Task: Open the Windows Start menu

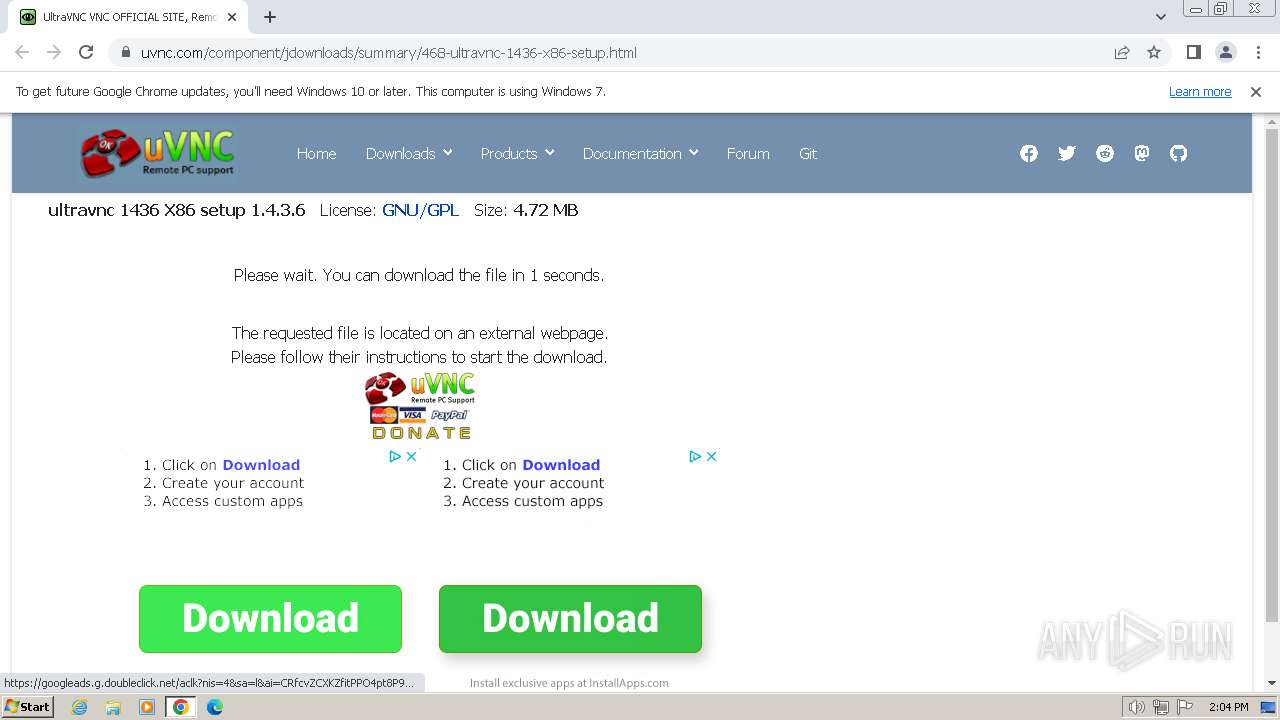Action: point(28,707)
